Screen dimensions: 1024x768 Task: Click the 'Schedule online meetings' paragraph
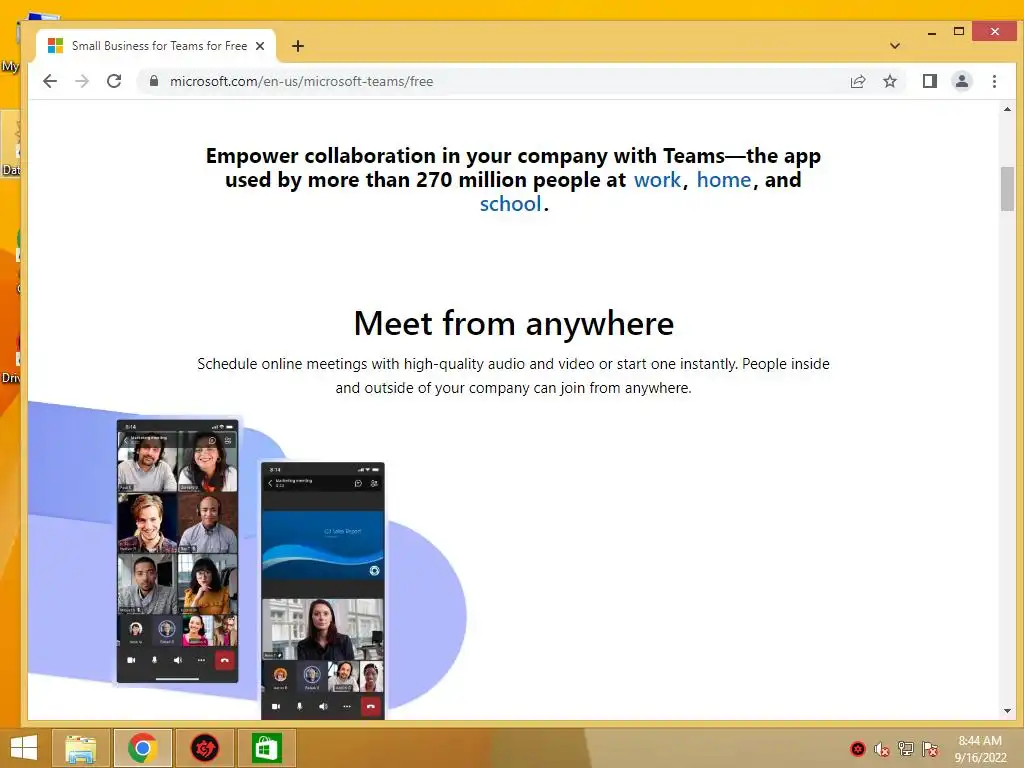click(513, 376)
